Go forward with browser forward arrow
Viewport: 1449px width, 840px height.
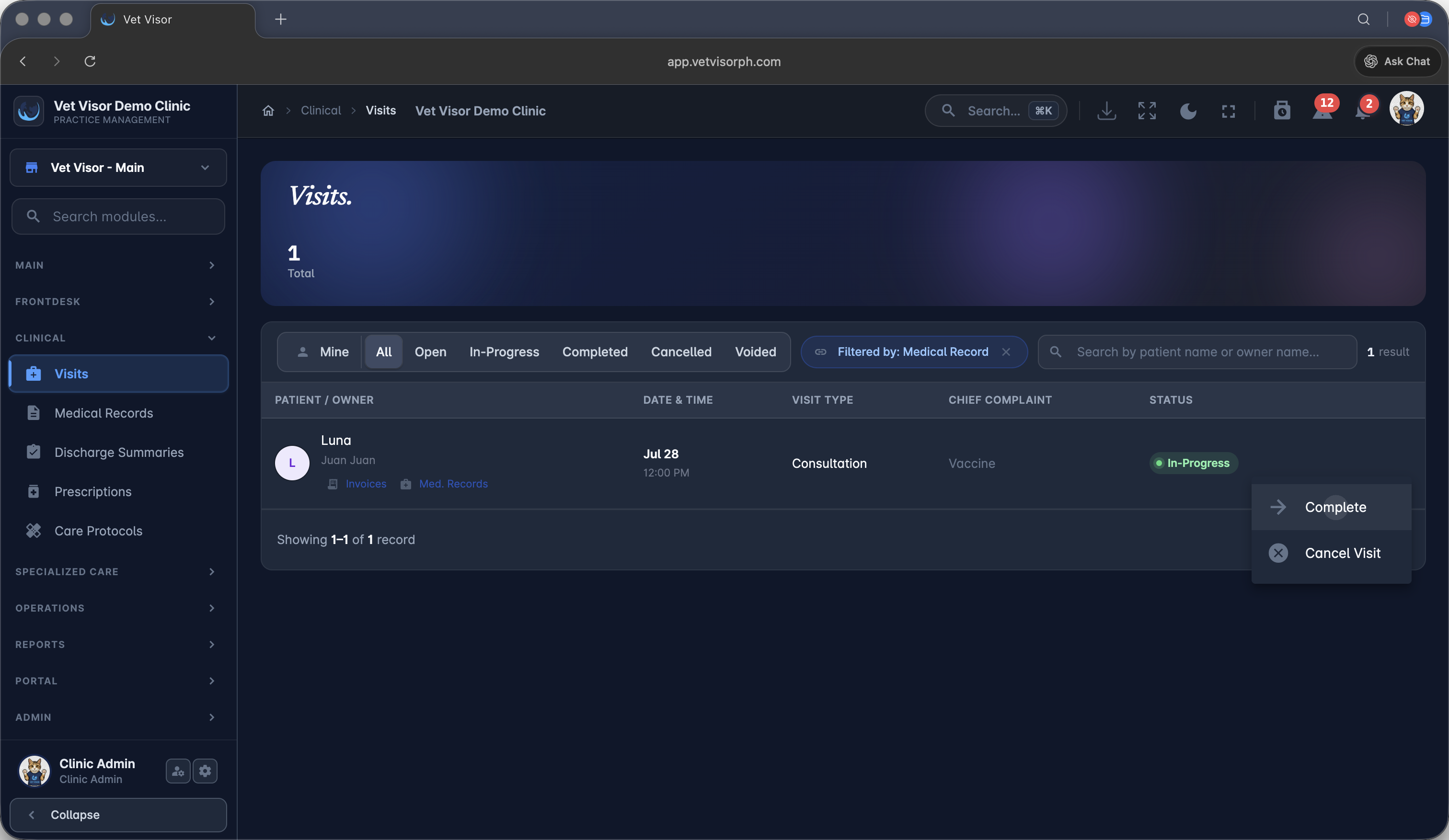(x=57, y=61)
